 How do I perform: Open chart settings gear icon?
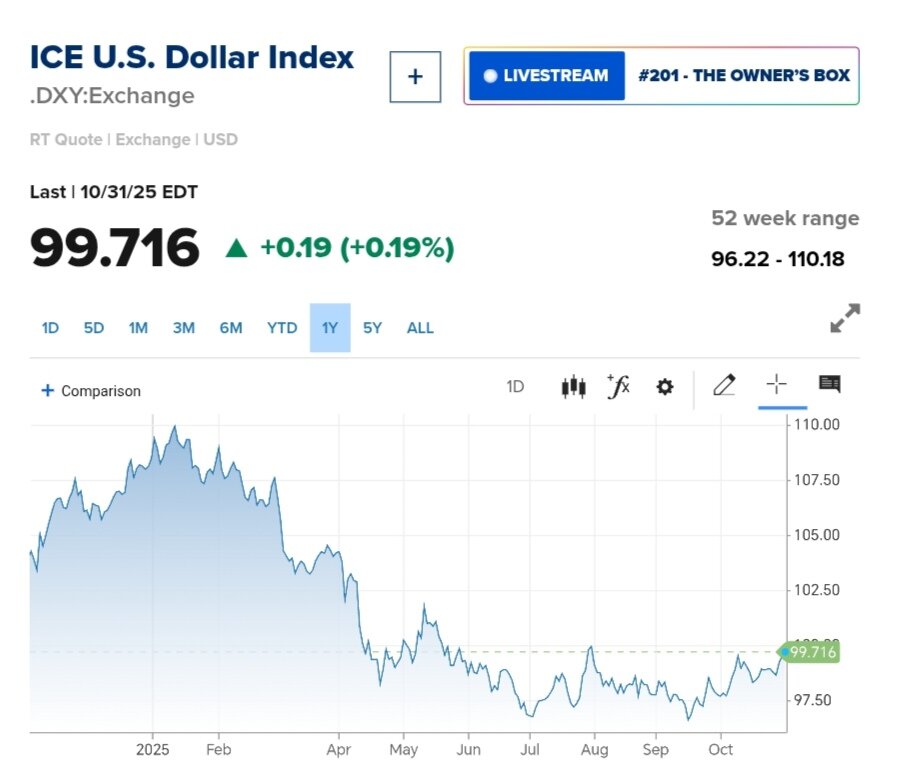click(x=665, y=387)
